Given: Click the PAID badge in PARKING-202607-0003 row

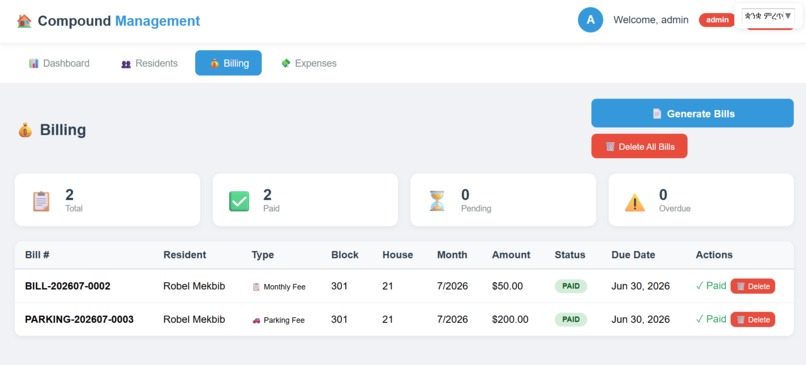Looking at the screenshot, I should click(x=571, y=319).
